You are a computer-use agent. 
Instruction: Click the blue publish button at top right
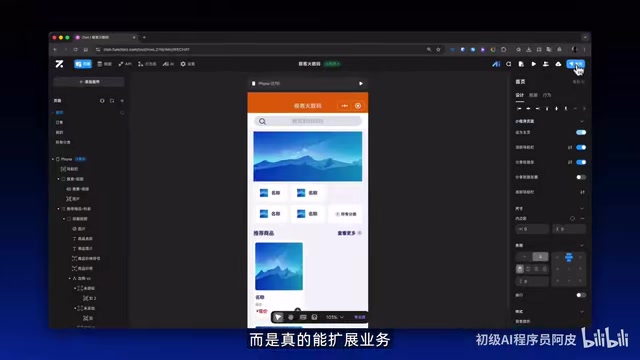point(576,64)
